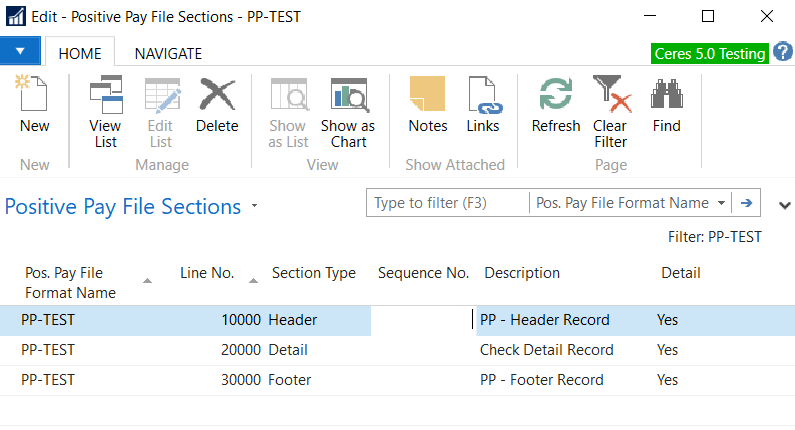Click the Clear Filter icon
Screen dimensions: 795x430
[x=610, y=97]
